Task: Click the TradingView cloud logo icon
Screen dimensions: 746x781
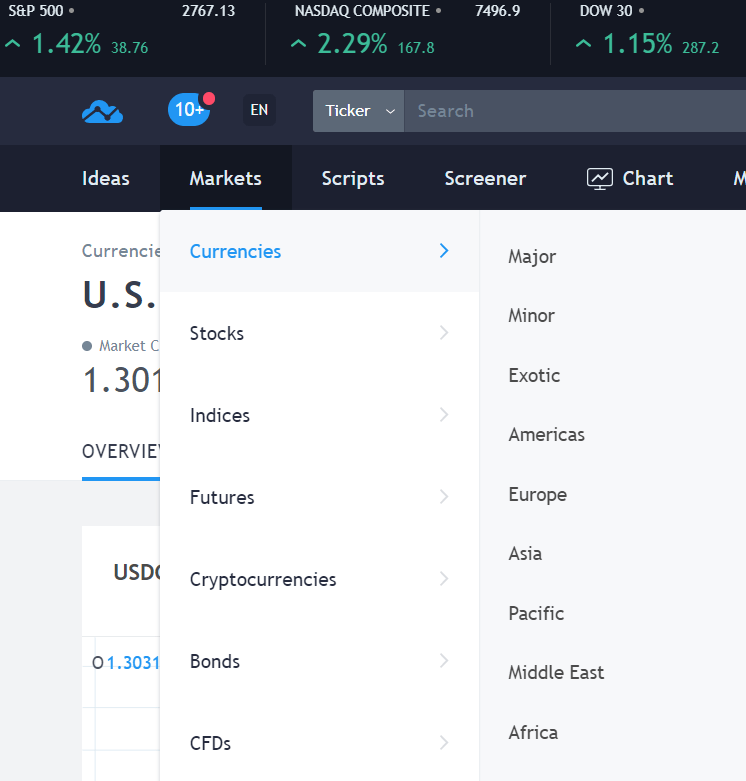Action: point(102,111)
